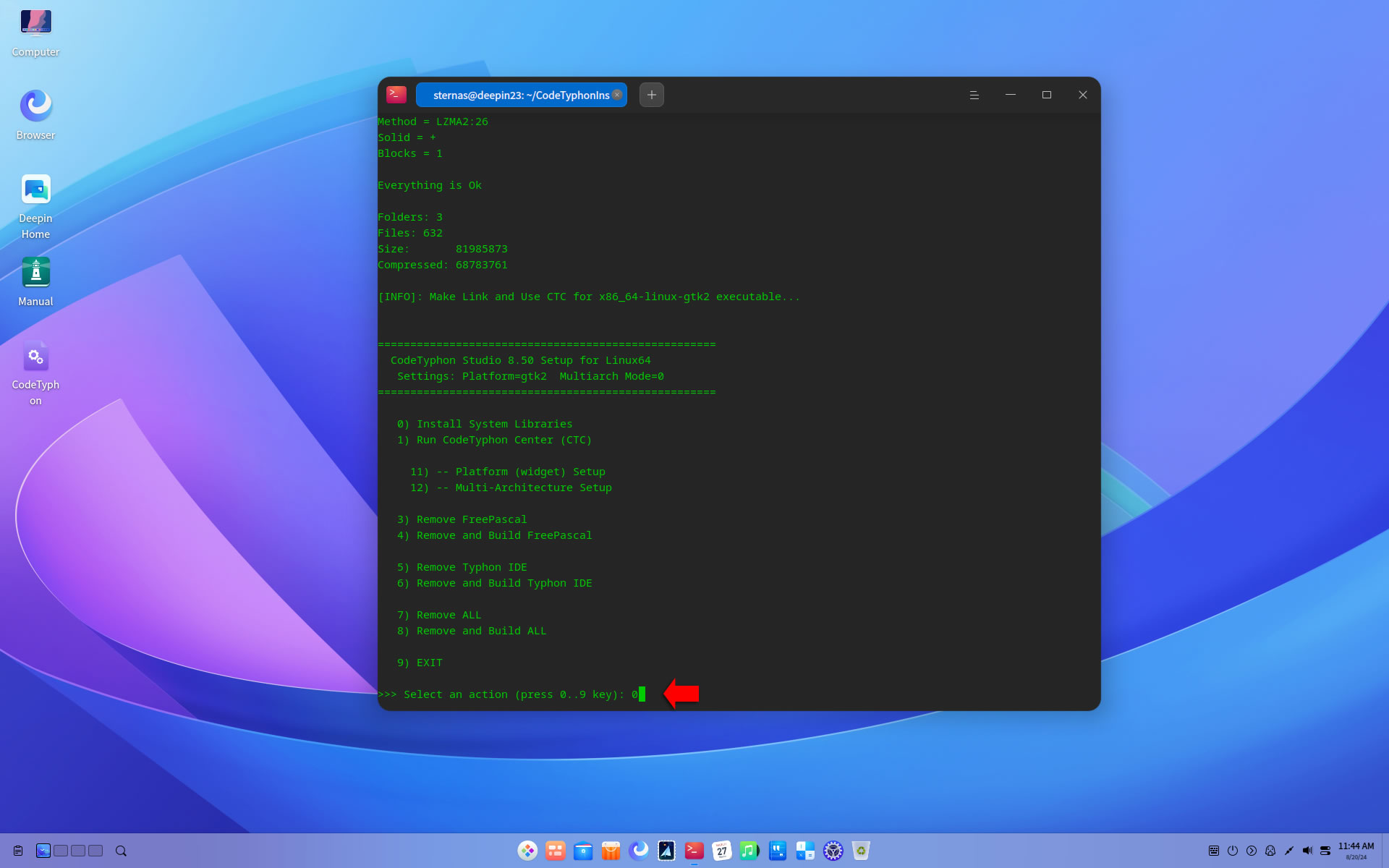The height and width of the screenshot is (868, 1389).
Task: Click the volume icon in system tray
Action: click(1307, 851)
